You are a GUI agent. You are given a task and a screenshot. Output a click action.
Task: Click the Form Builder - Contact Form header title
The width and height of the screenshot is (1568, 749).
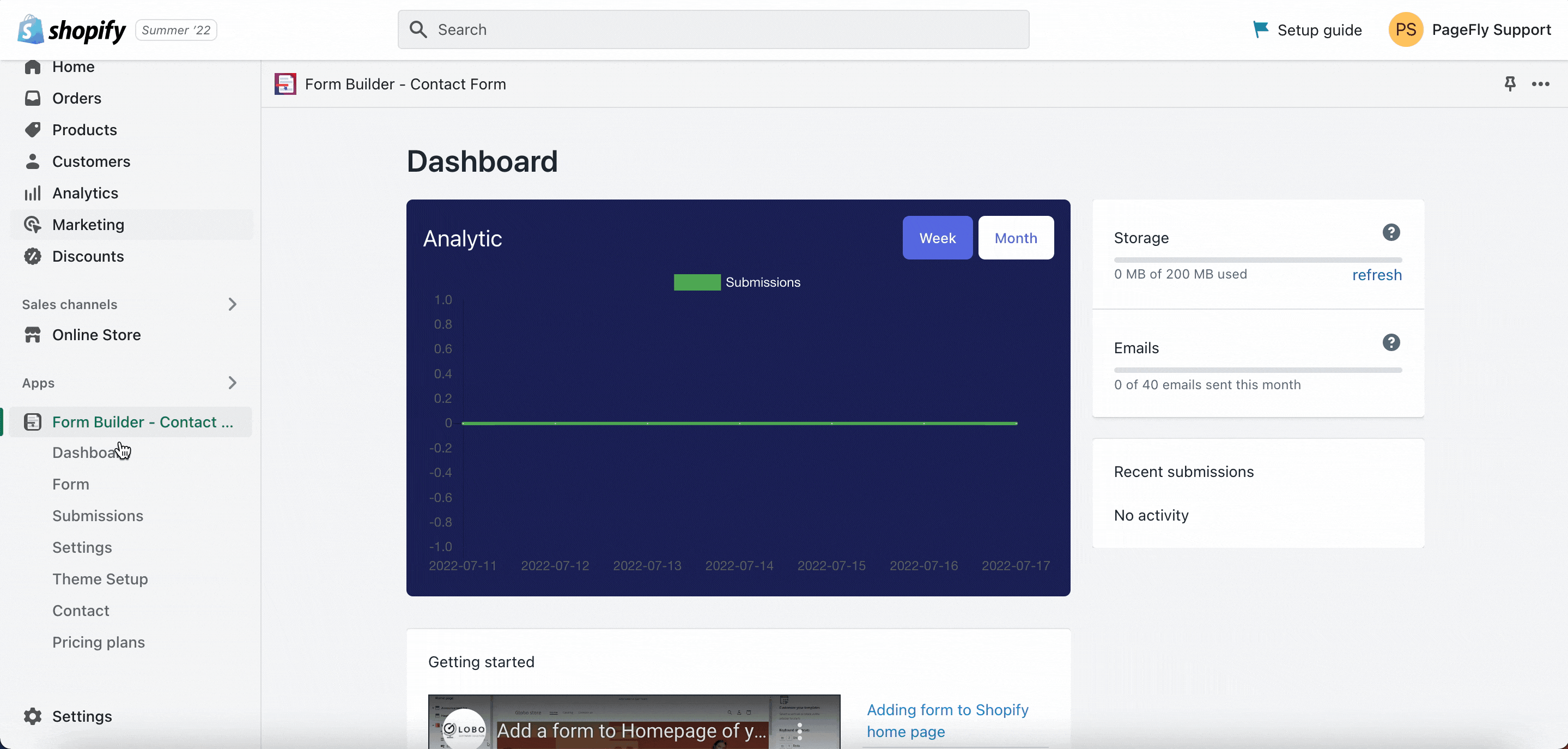tap(405, 84)
